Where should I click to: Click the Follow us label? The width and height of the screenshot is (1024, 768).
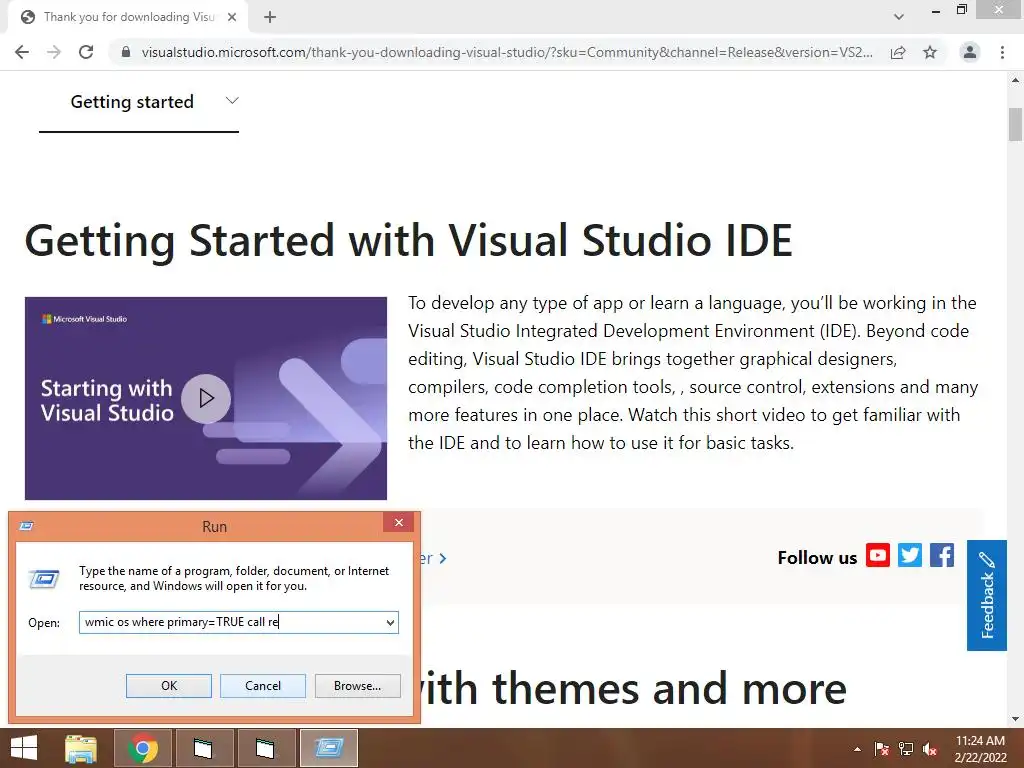(817, 558)
